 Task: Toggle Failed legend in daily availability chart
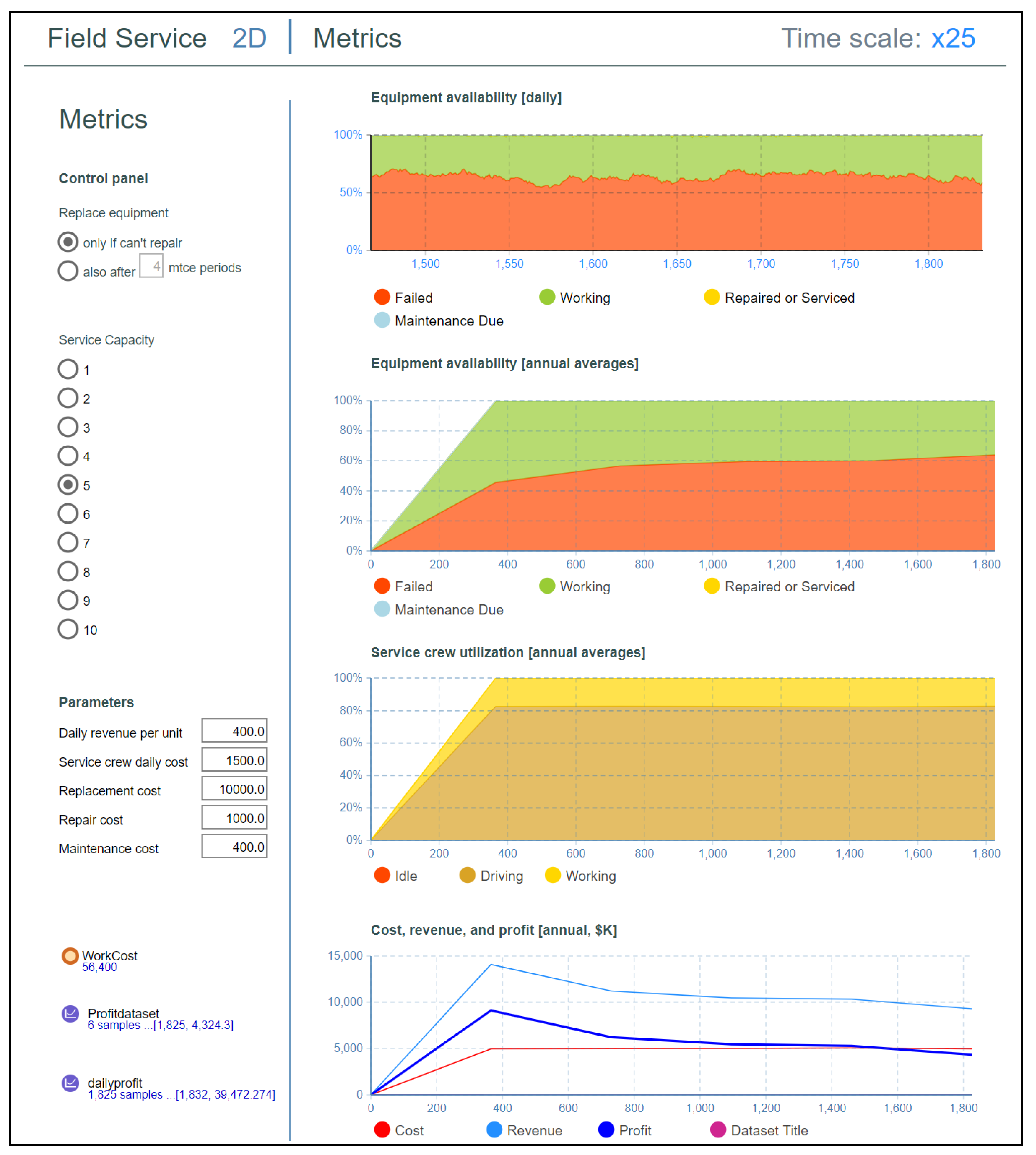tap(382, 297)
